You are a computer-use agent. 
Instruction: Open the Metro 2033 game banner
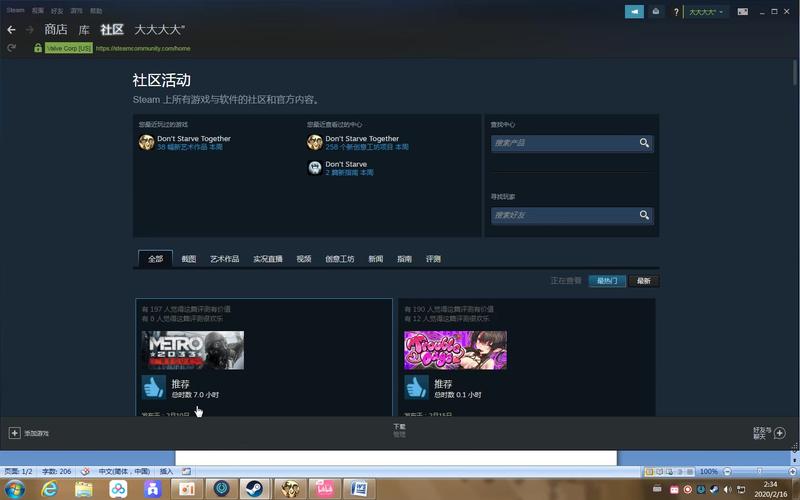[x=193, y=350]
